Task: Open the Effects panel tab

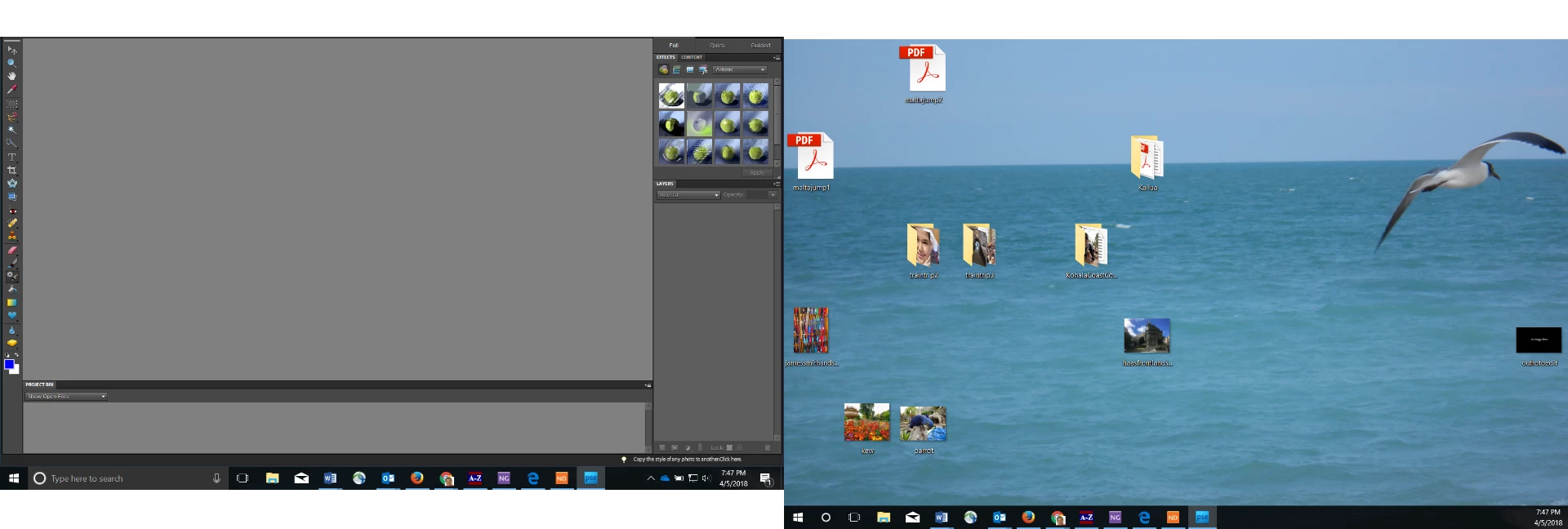Action: coord(666,57)
